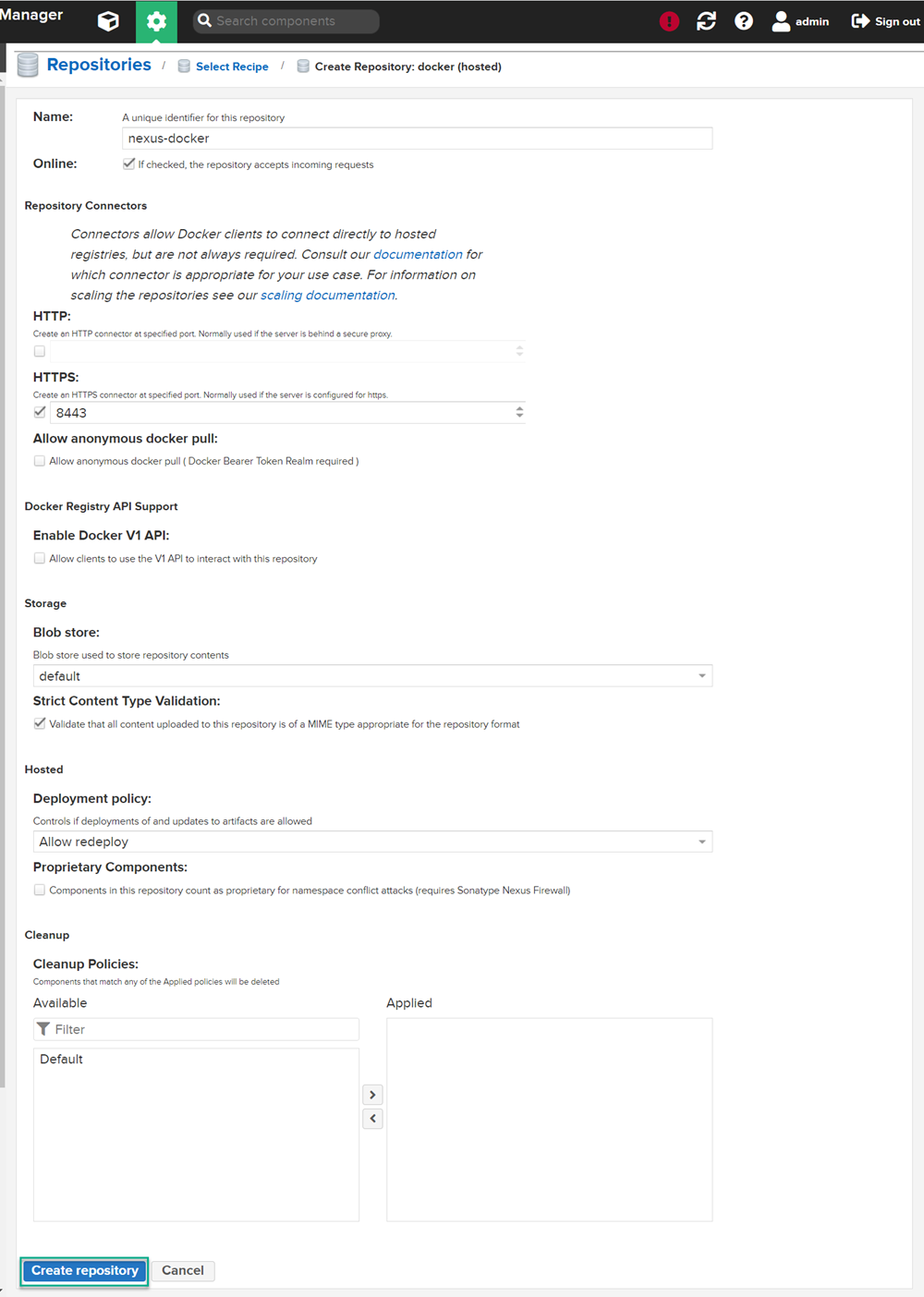Click the Repositories database icon in the breadcrumb

click(x=27, y=65)
